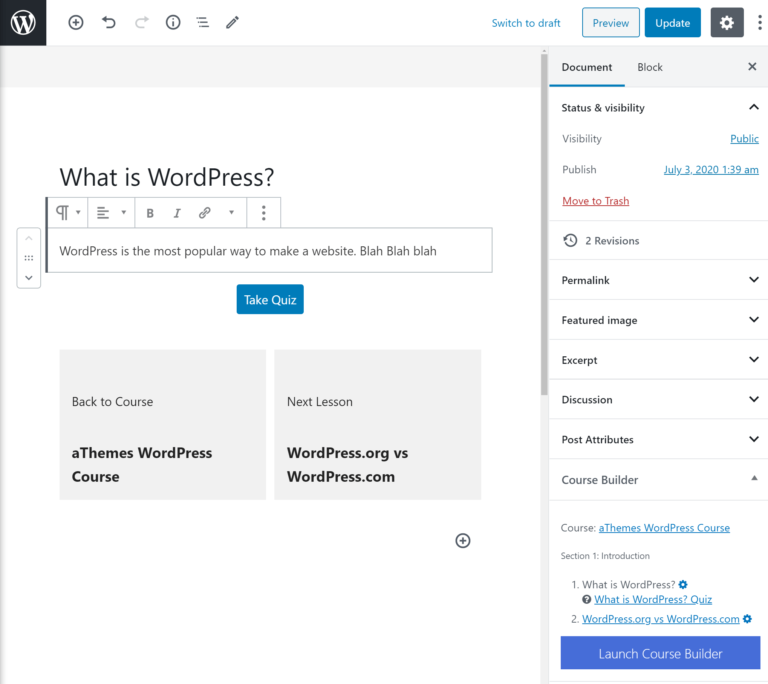Open the Add block inserter in top toolbar

coord(75,23)
